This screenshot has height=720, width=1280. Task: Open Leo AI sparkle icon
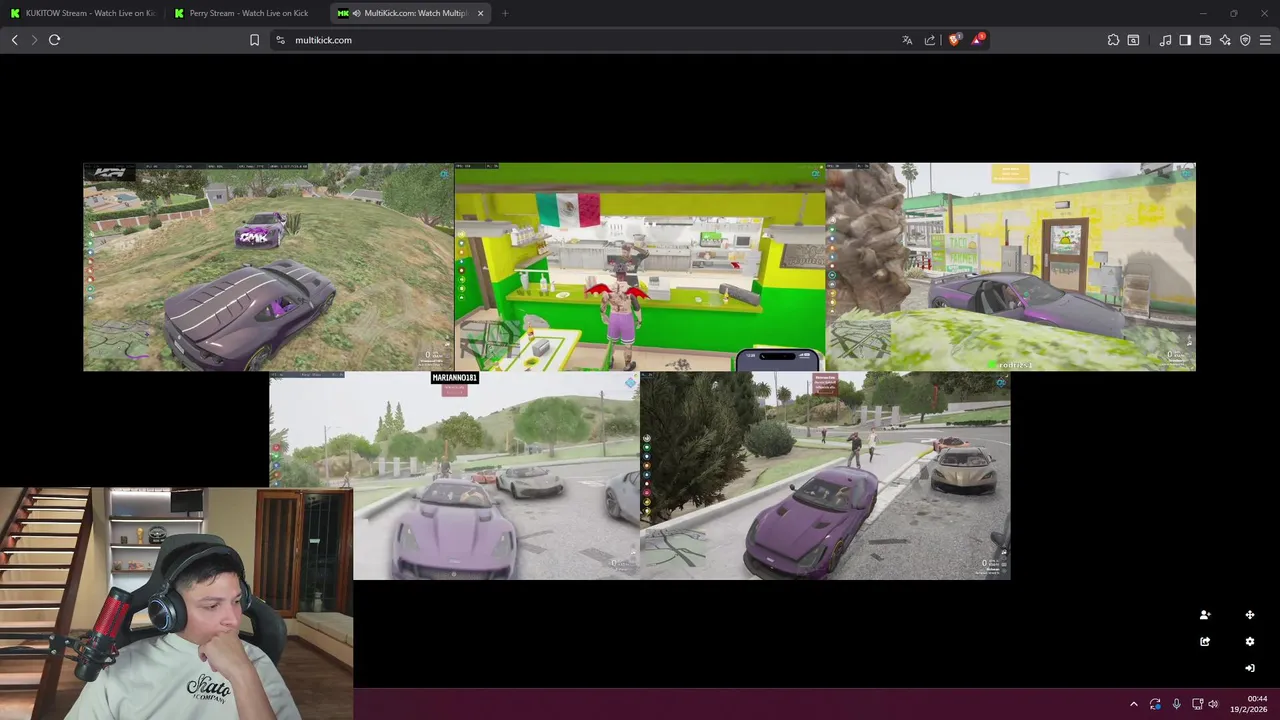click(1225, 40)
